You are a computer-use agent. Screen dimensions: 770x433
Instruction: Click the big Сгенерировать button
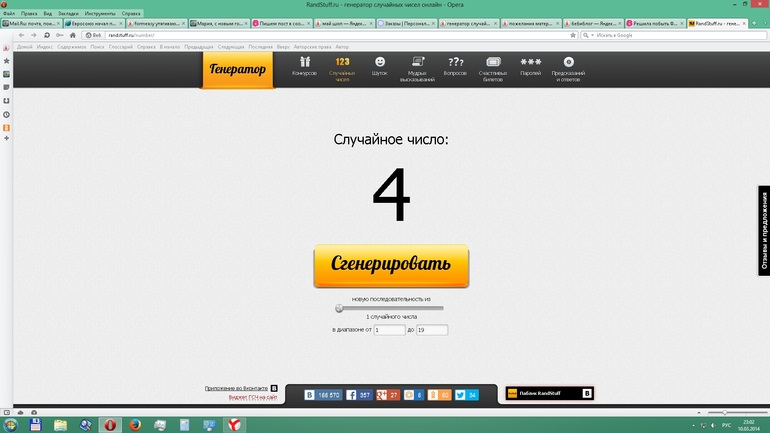[391, 265]
